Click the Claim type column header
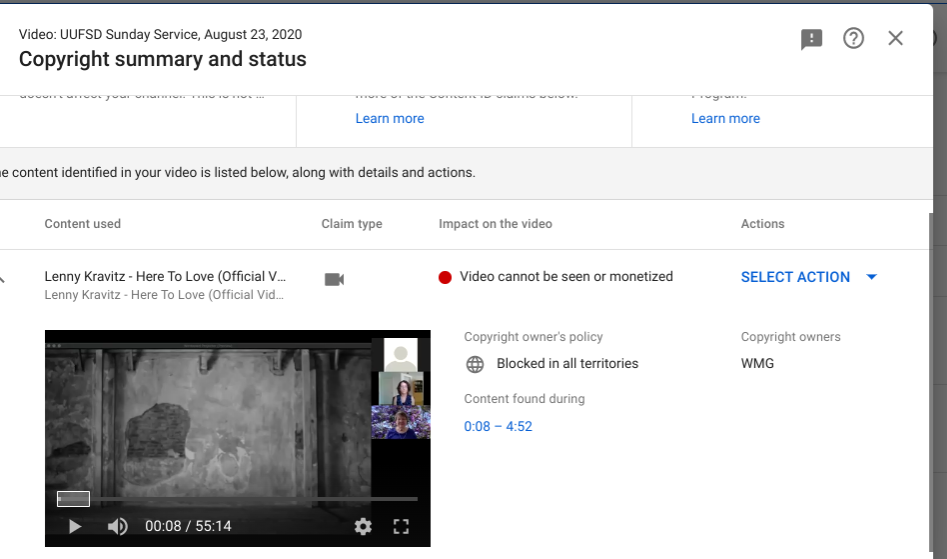947x559 pixels. pos(352,224)
